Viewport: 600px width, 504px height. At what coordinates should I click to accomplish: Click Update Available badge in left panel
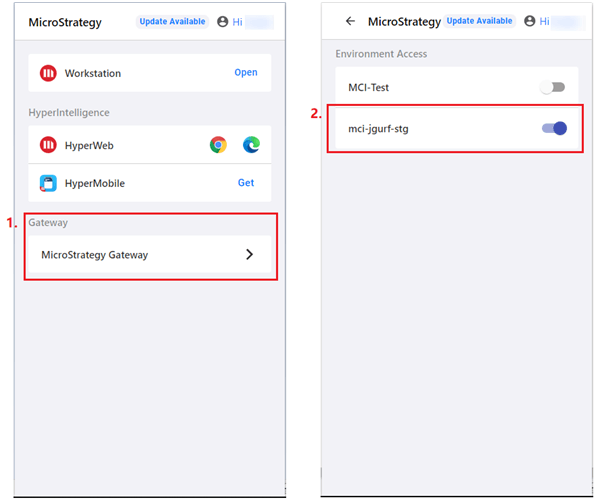click(x=172, y=21)
